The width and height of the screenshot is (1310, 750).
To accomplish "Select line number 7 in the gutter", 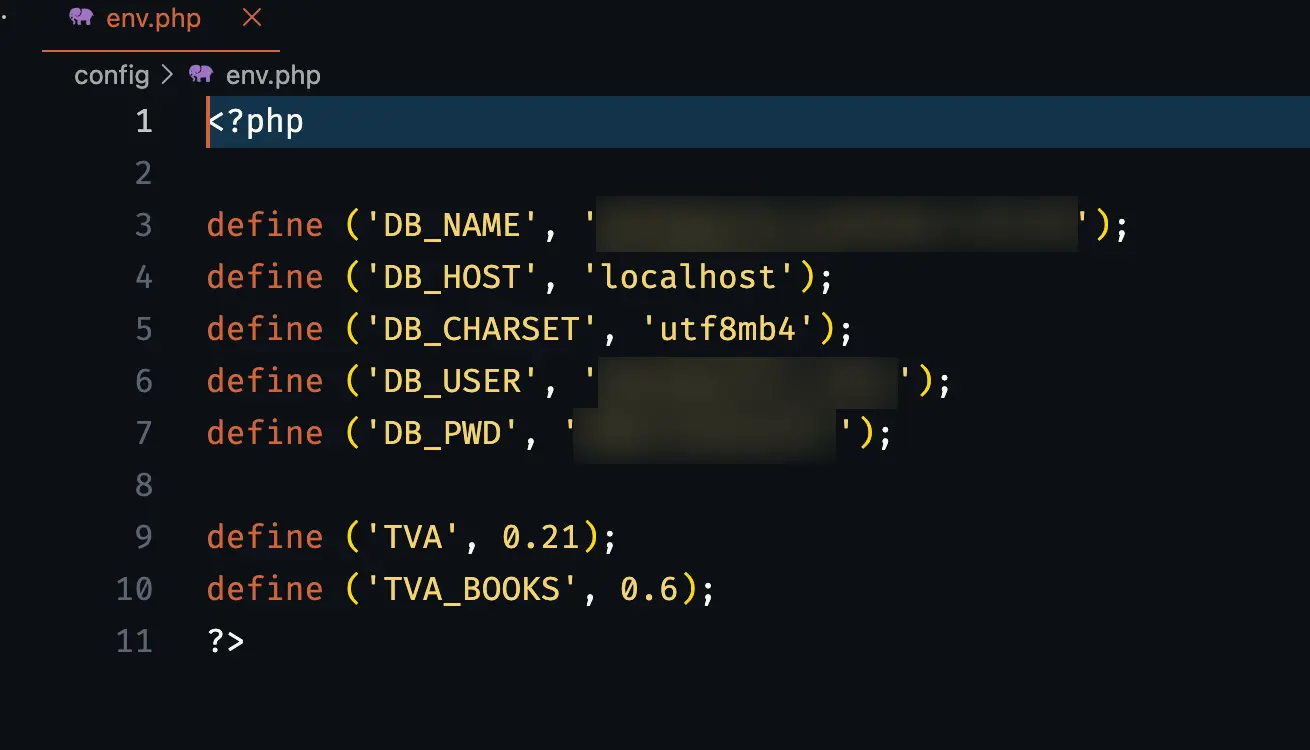I will pos(144,433).
